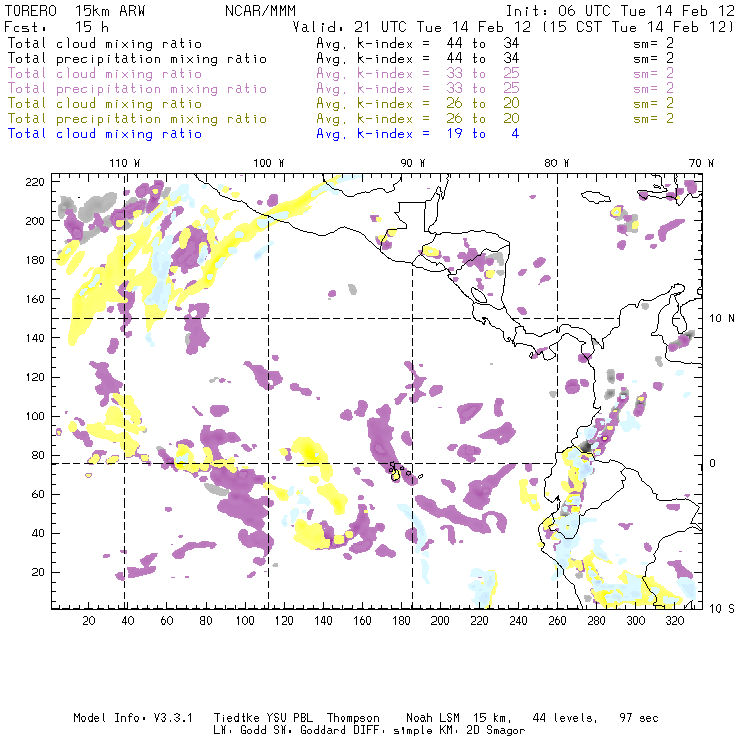Select blue 'Total cloud mixing ratio' legend label
The image size is (740, 740).
click(105, 134)
